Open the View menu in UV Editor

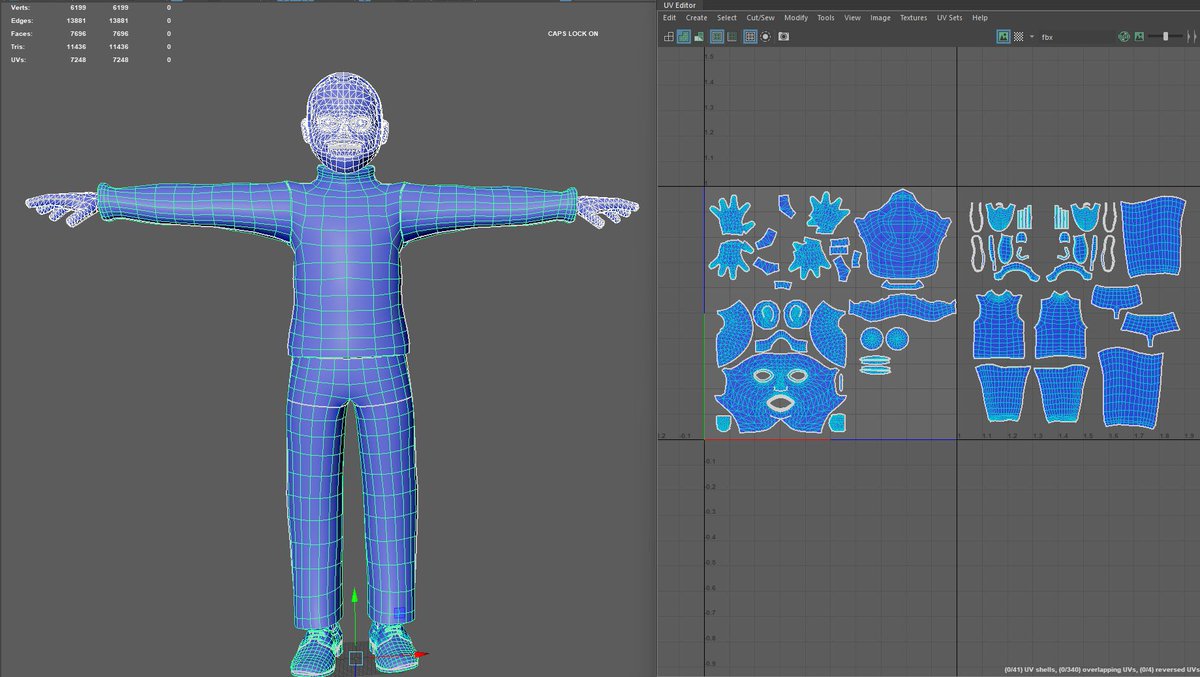(x=852, y=18)
